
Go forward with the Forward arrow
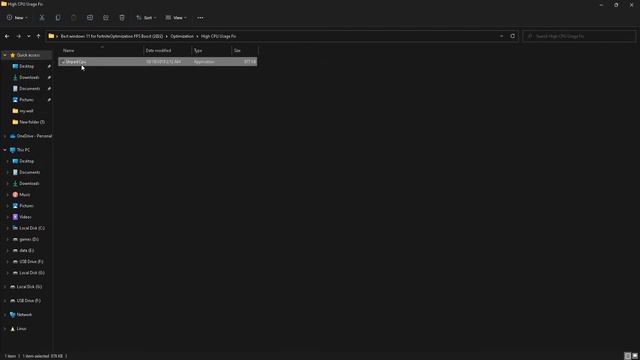(18, 36)
